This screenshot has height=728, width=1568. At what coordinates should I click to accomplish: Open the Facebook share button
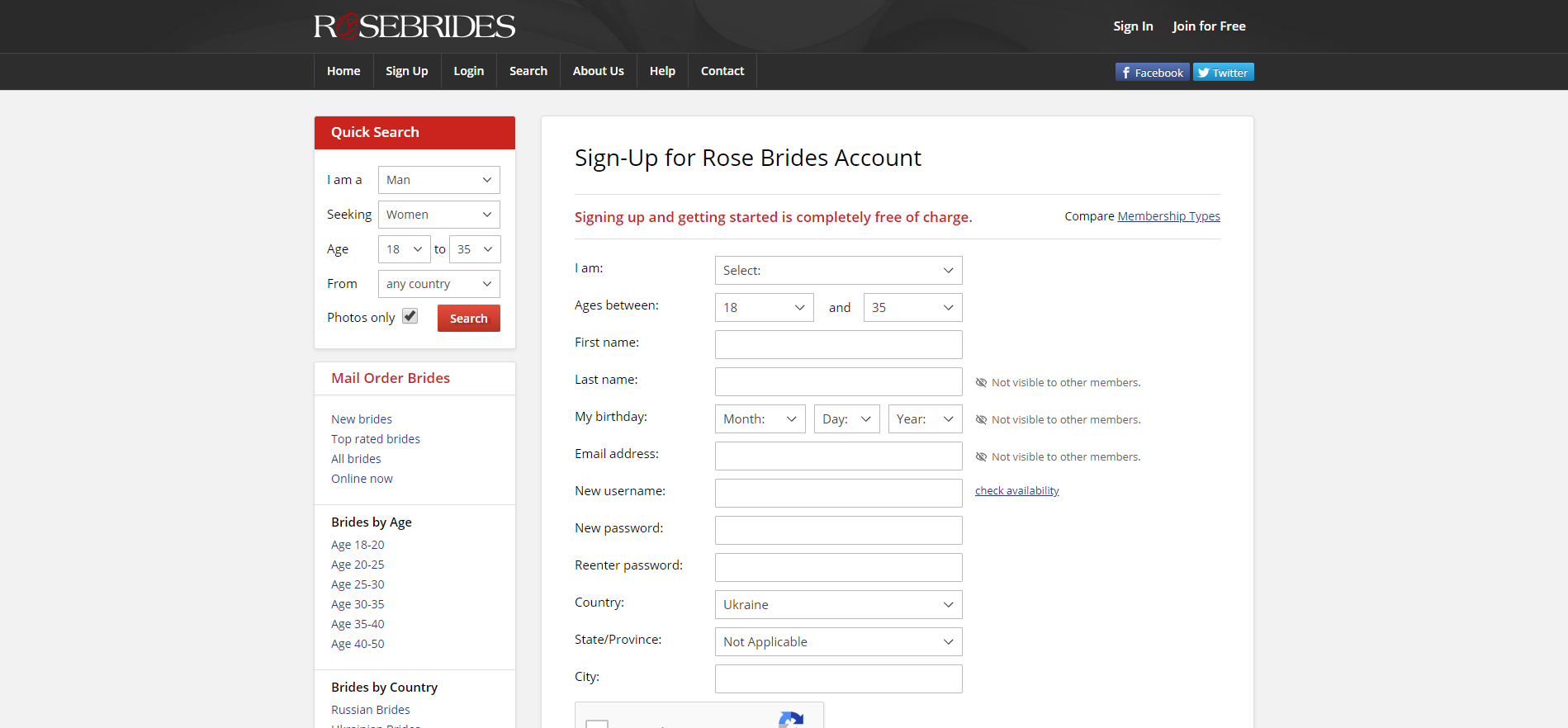tap(1152, 72)
